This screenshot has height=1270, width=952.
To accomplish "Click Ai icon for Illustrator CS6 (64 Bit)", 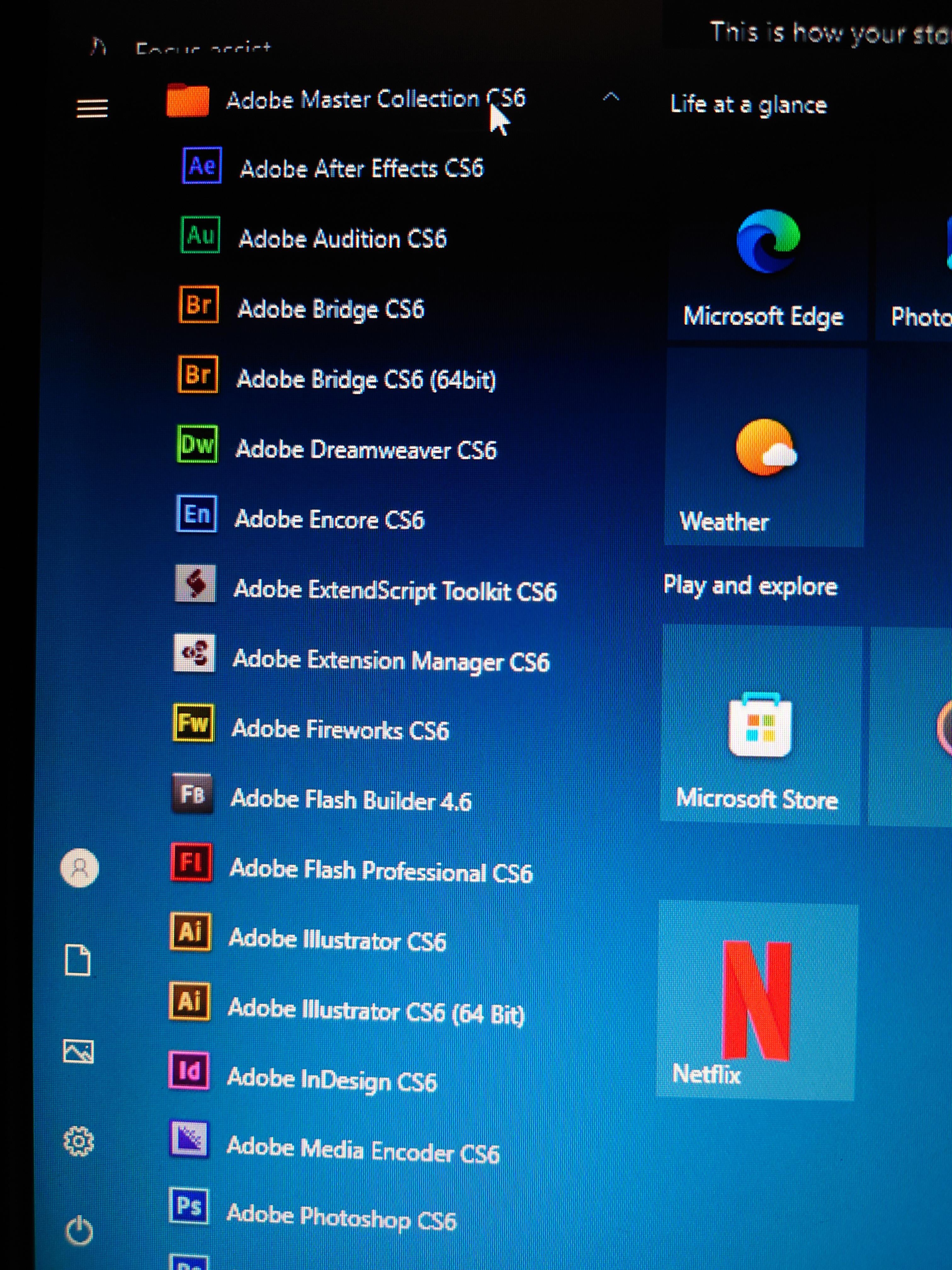I will (190, 1002).
